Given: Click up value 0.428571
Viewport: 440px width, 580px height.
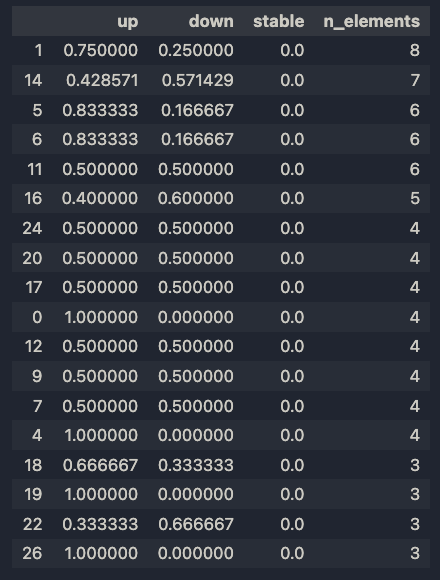Looking at the screenshot, I should coord(102,80).
